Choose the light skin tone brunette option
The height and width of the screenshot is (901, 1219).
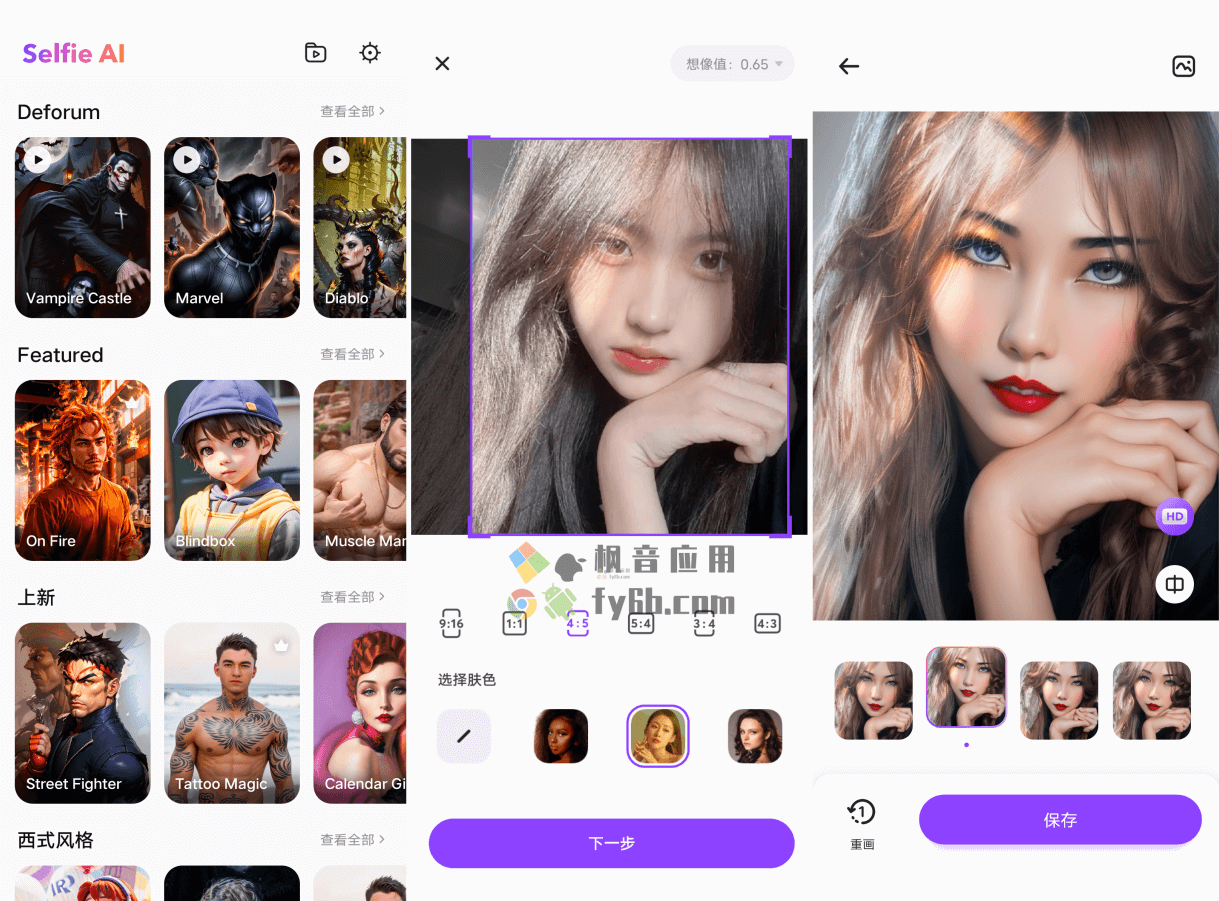[755, 736]
